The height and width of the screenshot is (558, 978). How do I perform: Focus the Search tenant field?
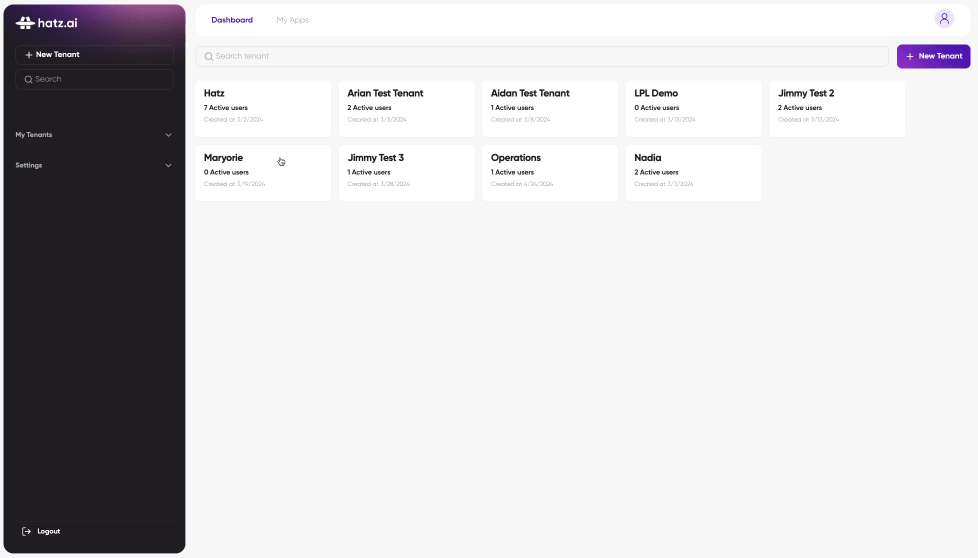click(541, 56)
